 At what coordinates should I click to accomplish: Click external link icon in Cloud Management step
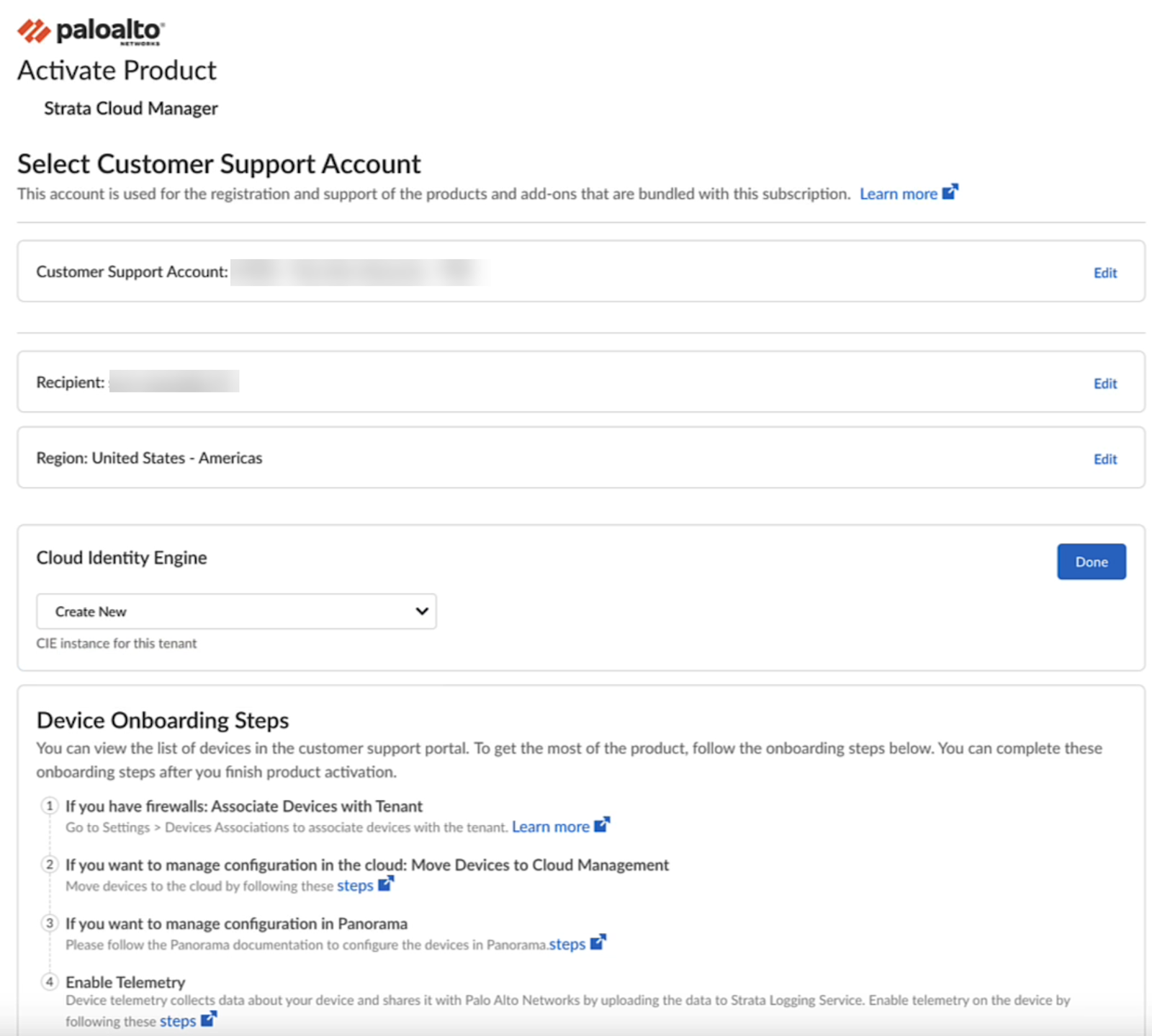pos(386,883)
